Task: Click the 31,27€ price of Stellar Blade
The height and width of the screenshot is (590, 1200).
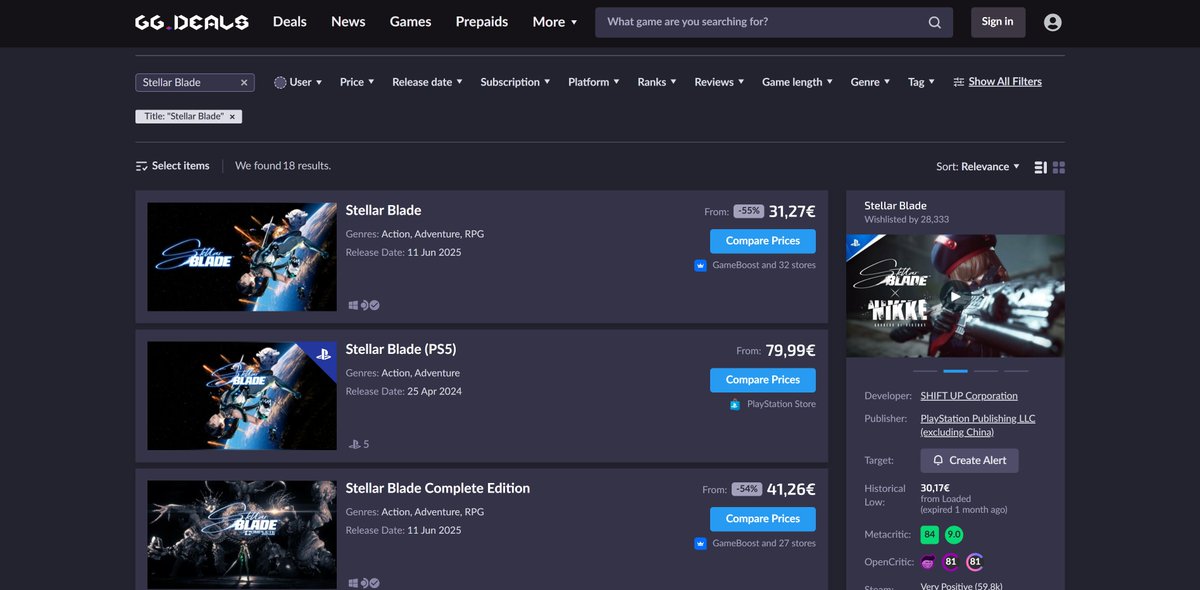Action: coord(792,211)
